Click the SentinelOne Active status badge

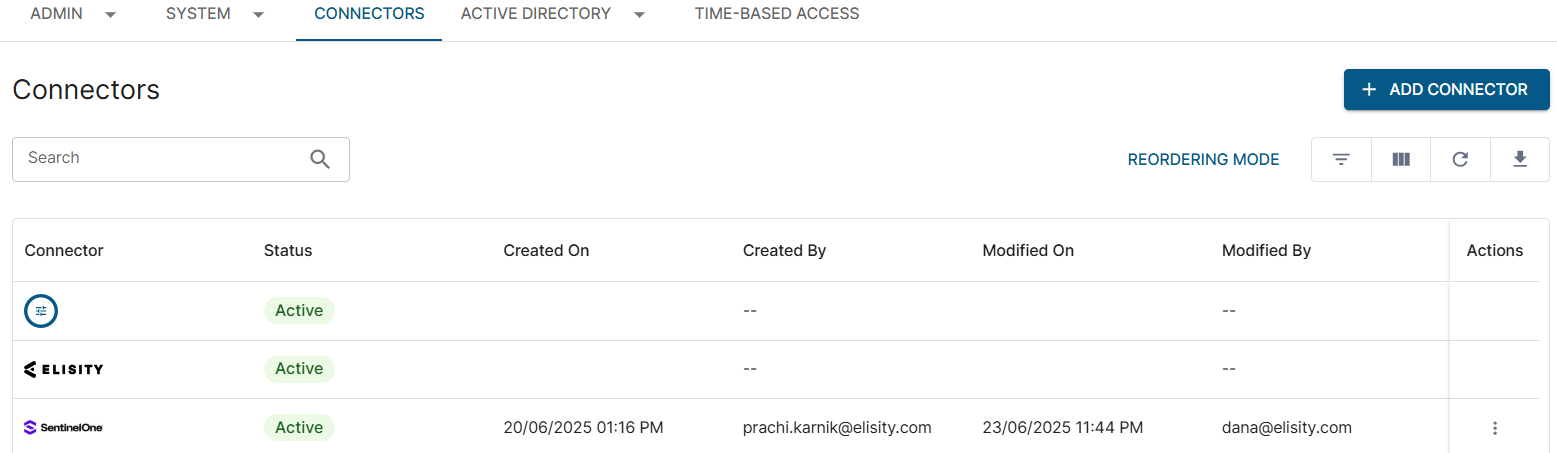coord(299,428)
